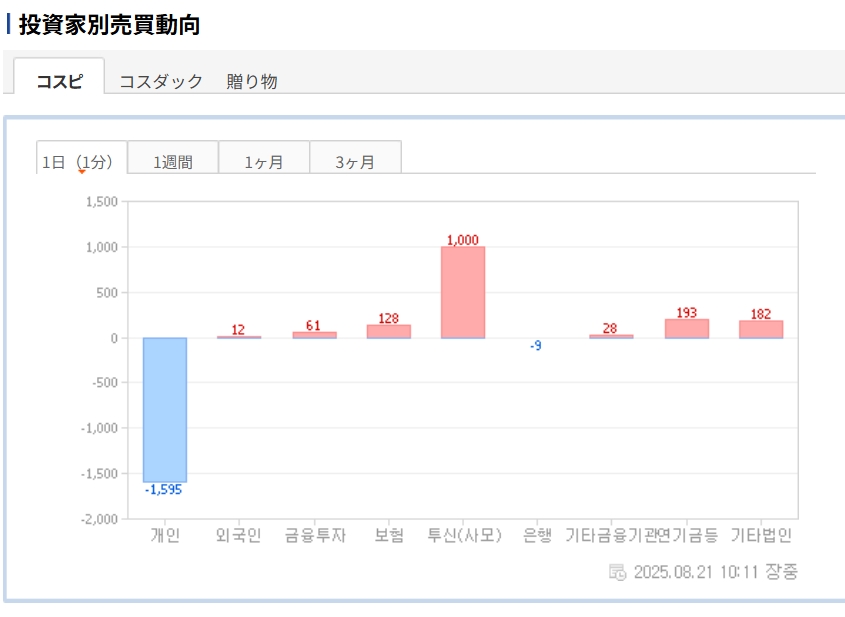The height and width of the screenshot is (617, 845).
Task: Switch to the コスピ tab
Action: [59, 82]
